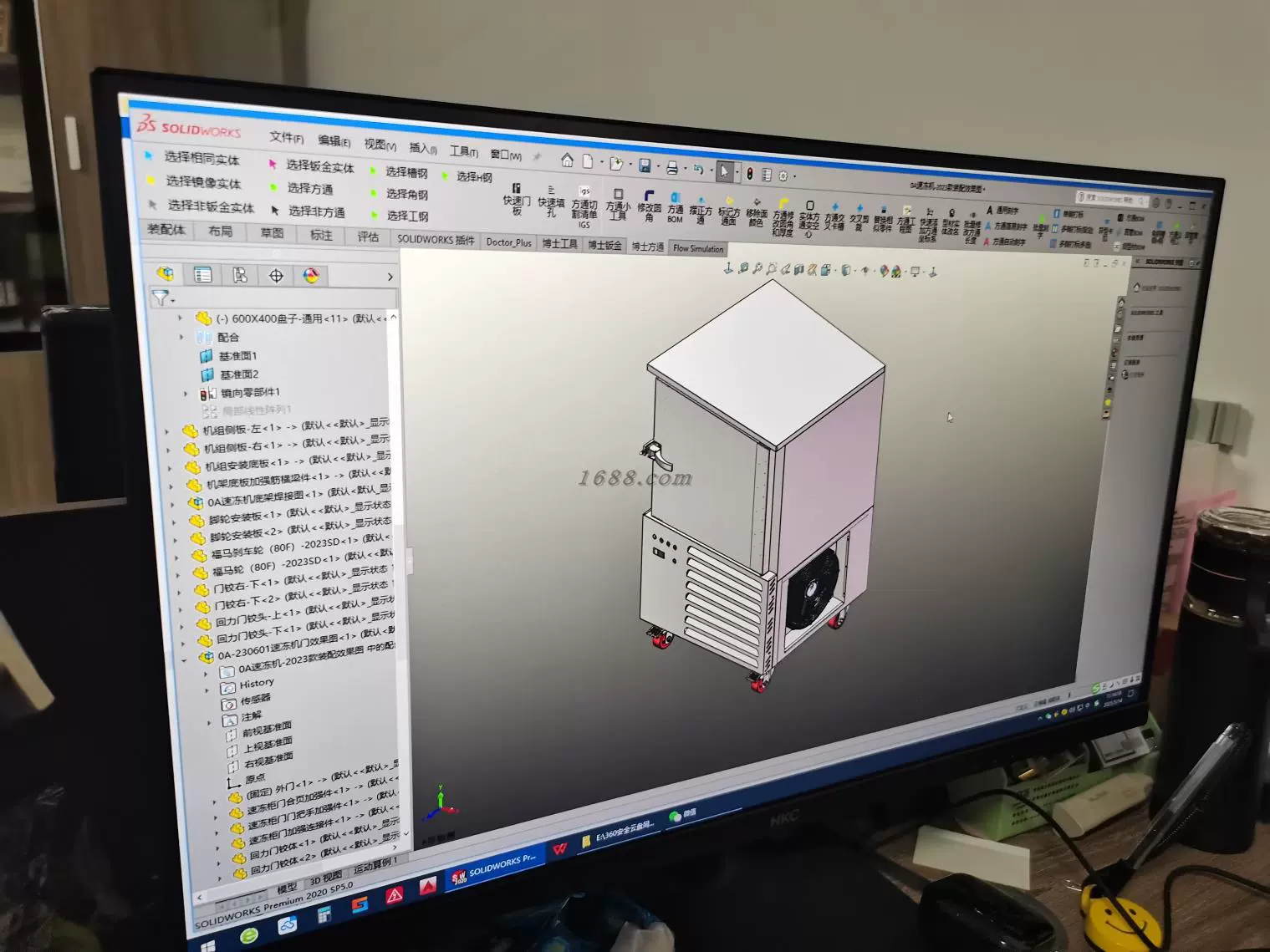This screenshot has width=1270, height=952.
Task: Click the 选择镜像实体 command
Action: tap(203, 182)
